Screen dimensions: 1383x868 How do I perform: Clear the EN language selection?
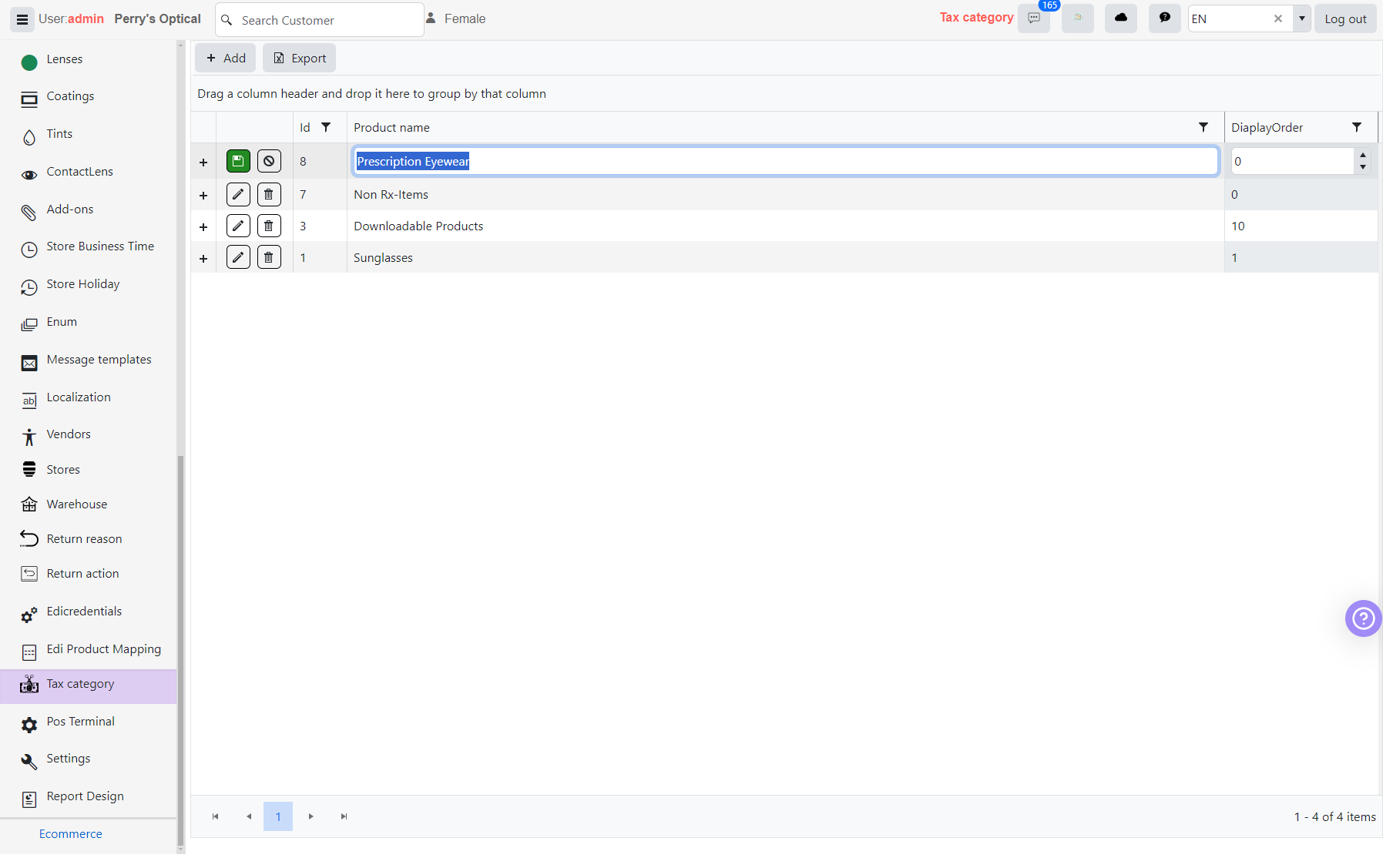tap(1278, 18)
